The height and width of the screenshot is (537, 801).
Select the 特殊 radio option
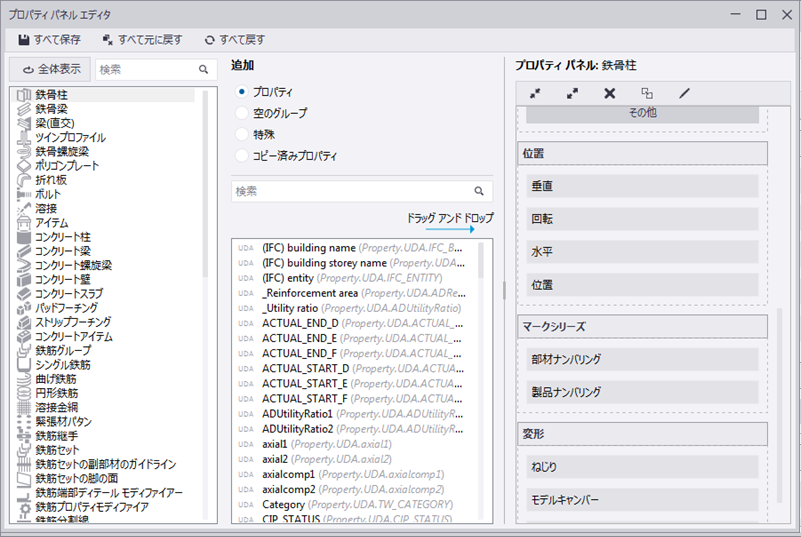[x=241, y=134]
